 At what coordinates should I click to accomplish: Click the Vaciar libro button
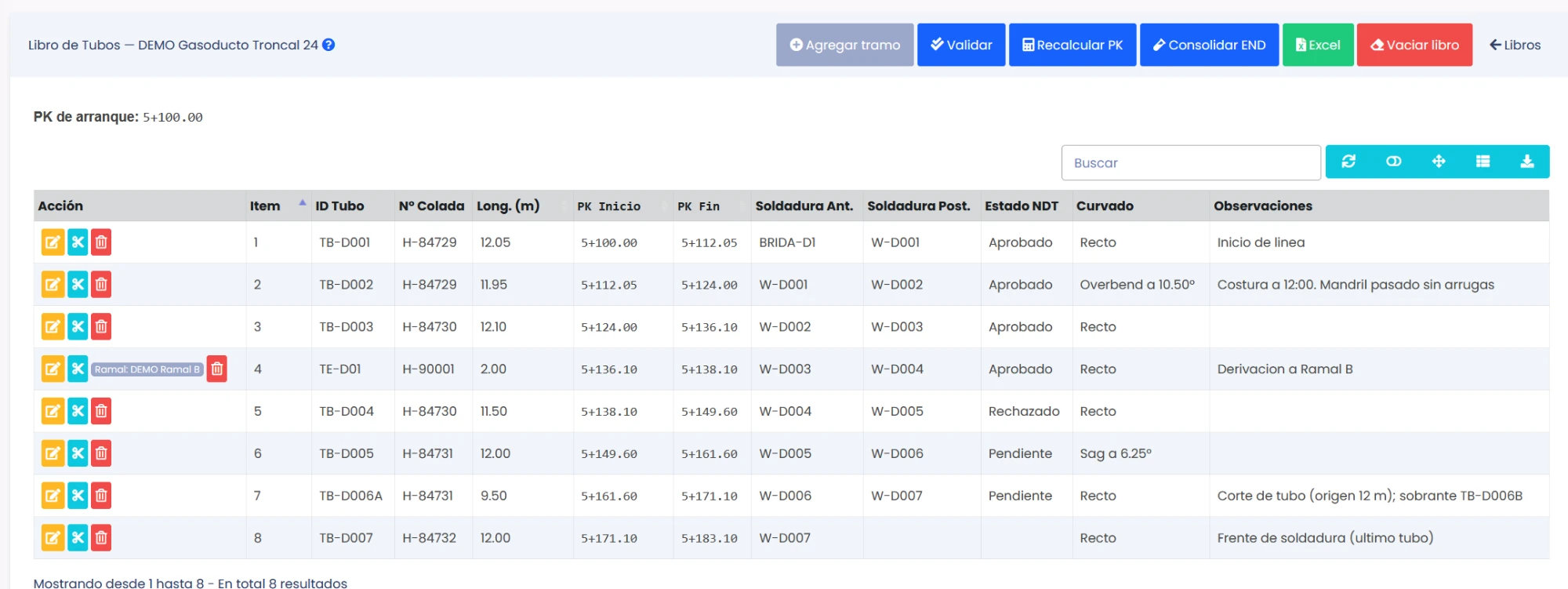click(x=1414, y=45)
